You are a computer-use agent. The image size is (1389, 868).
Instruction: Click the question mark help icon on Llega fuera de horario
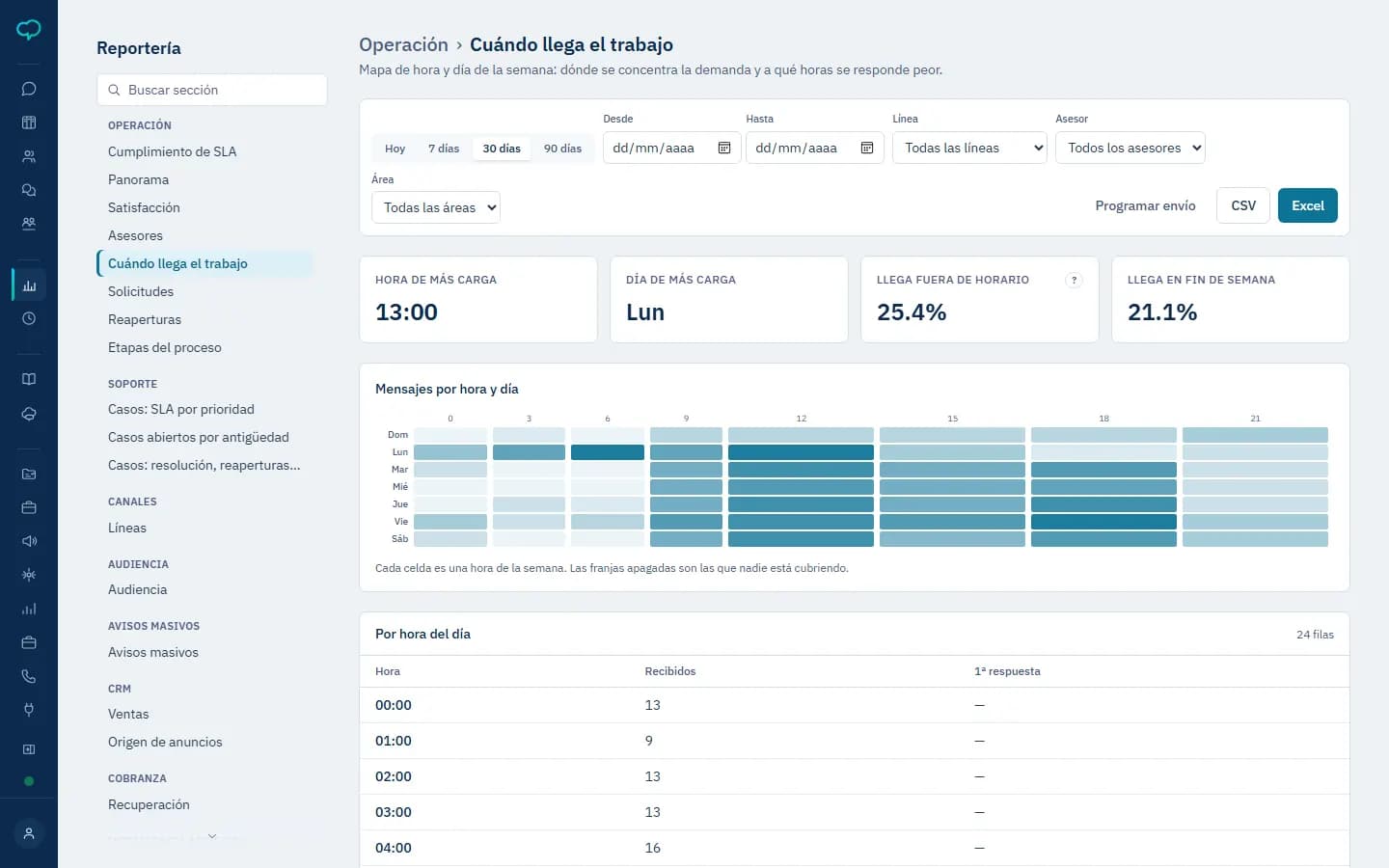(1074, 280)
